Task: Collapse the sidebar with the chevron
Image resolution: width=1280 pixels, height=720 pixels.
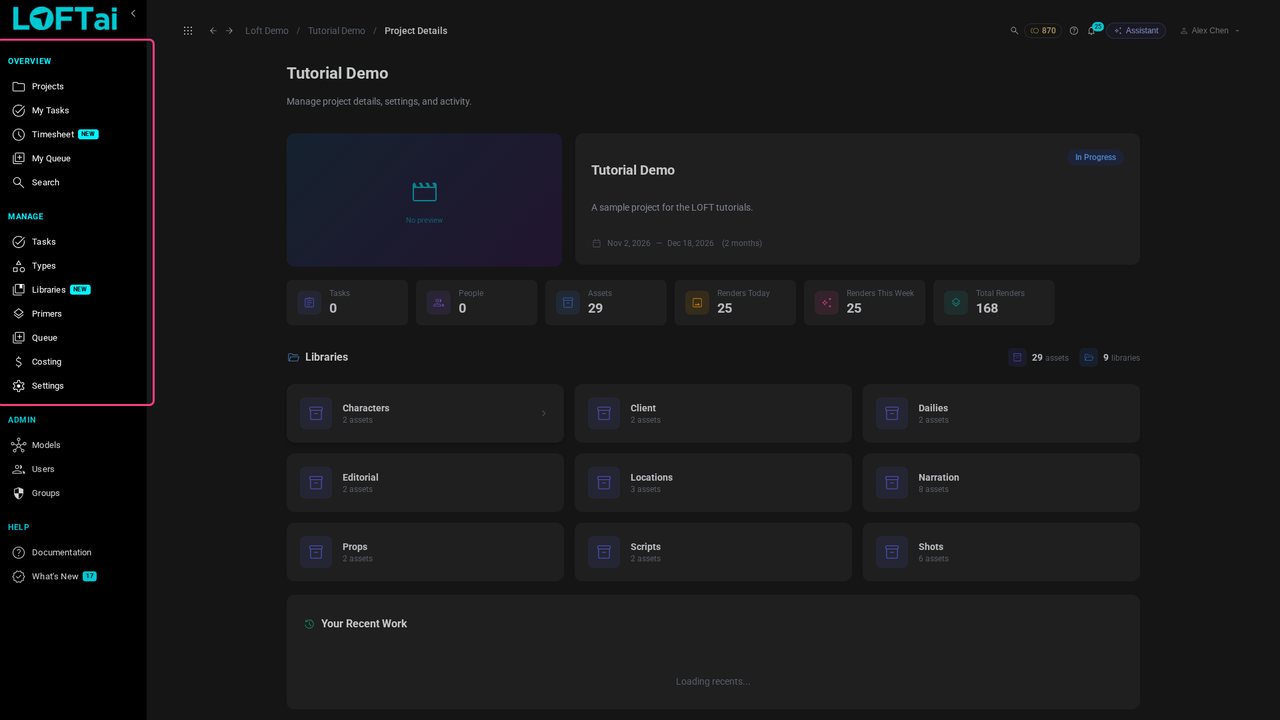Action: coord(133,14)
